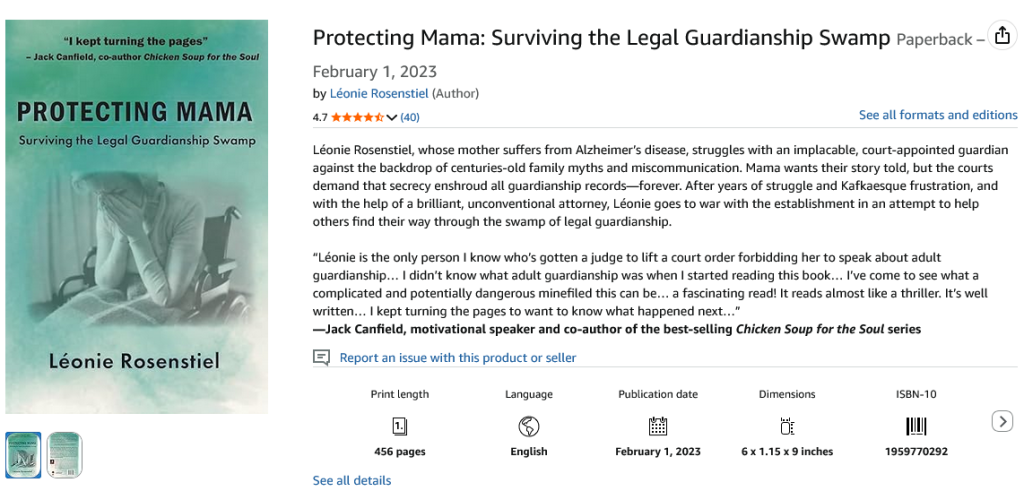Click the ISBN-10 barcode icon
This screenshot has height=491, width=1024.
pos(916,426)
